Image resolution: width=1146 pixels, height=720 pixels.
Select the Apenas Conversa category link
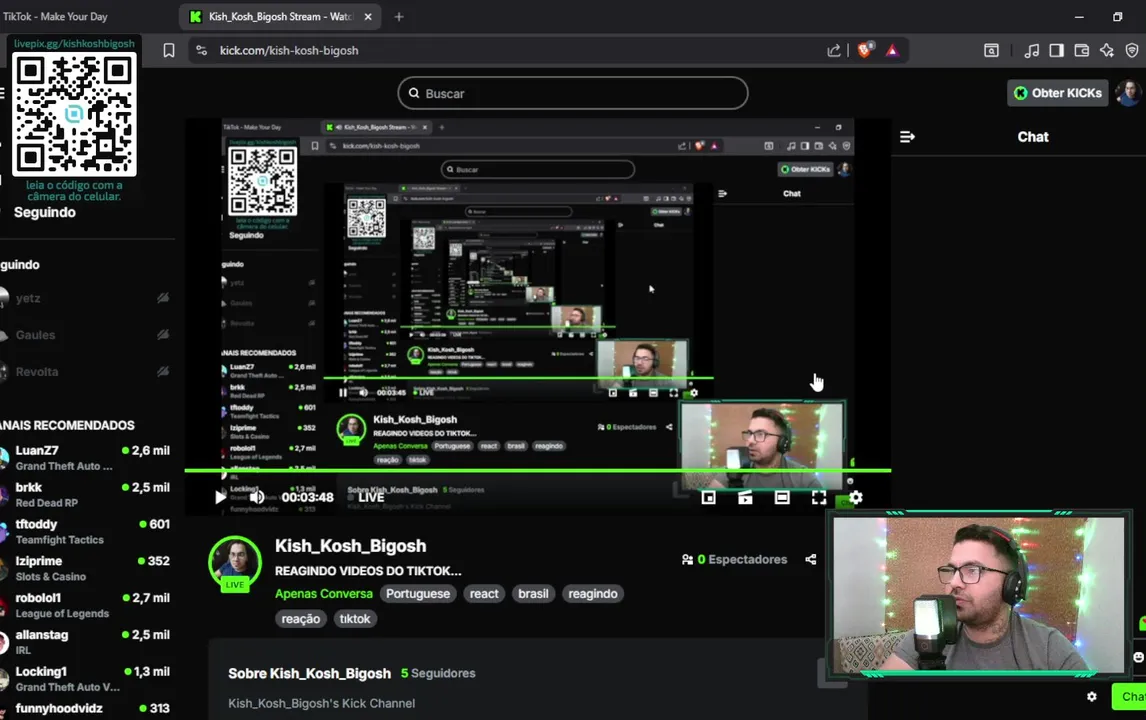click(x=323, y=594)
